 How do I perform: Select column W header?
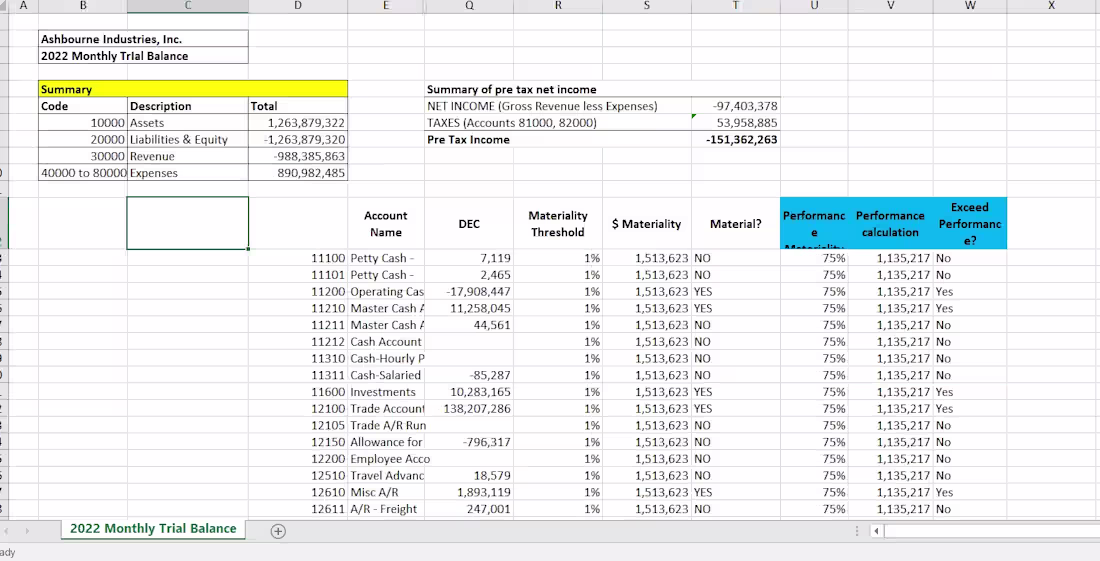coord(970,6)
